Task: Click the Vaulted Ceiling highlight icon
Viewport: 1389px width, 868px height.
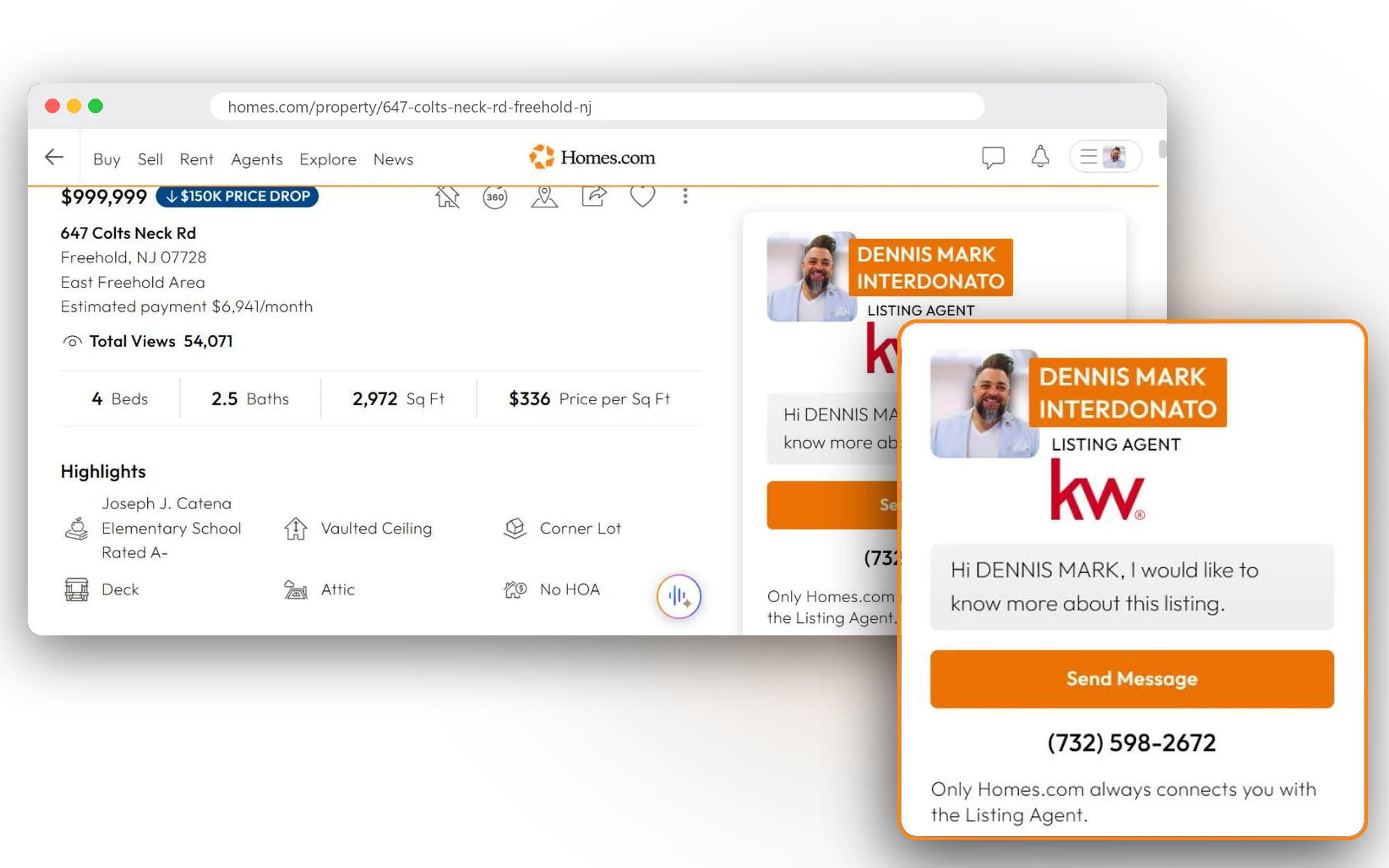Action: pos(296,528)
